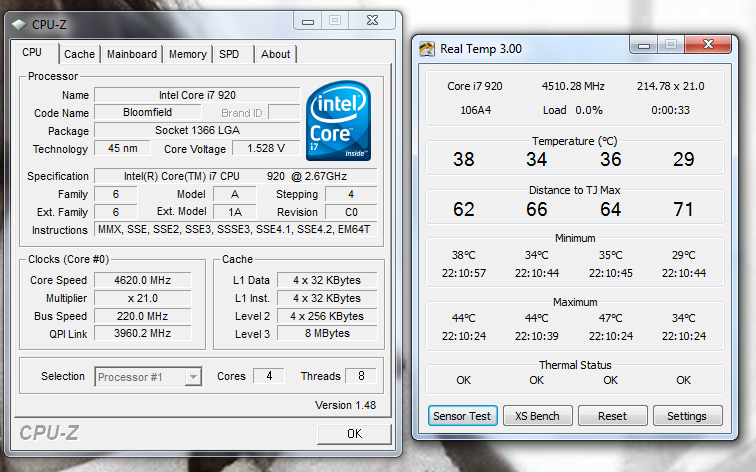The height and width of the screenshot is (472, 756).
Task: Open the Mainboard tab
Action: point(132,54)
